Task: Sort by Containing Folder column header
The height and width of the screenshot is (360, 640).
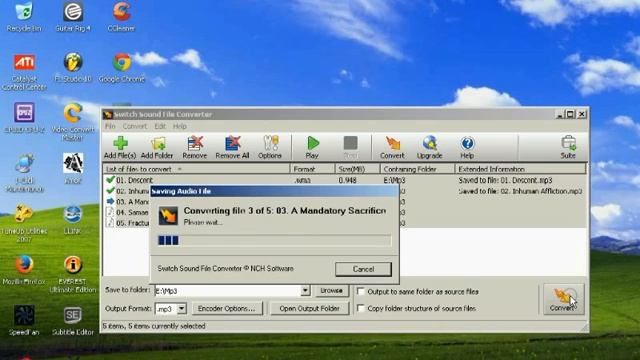Action: 417,169
